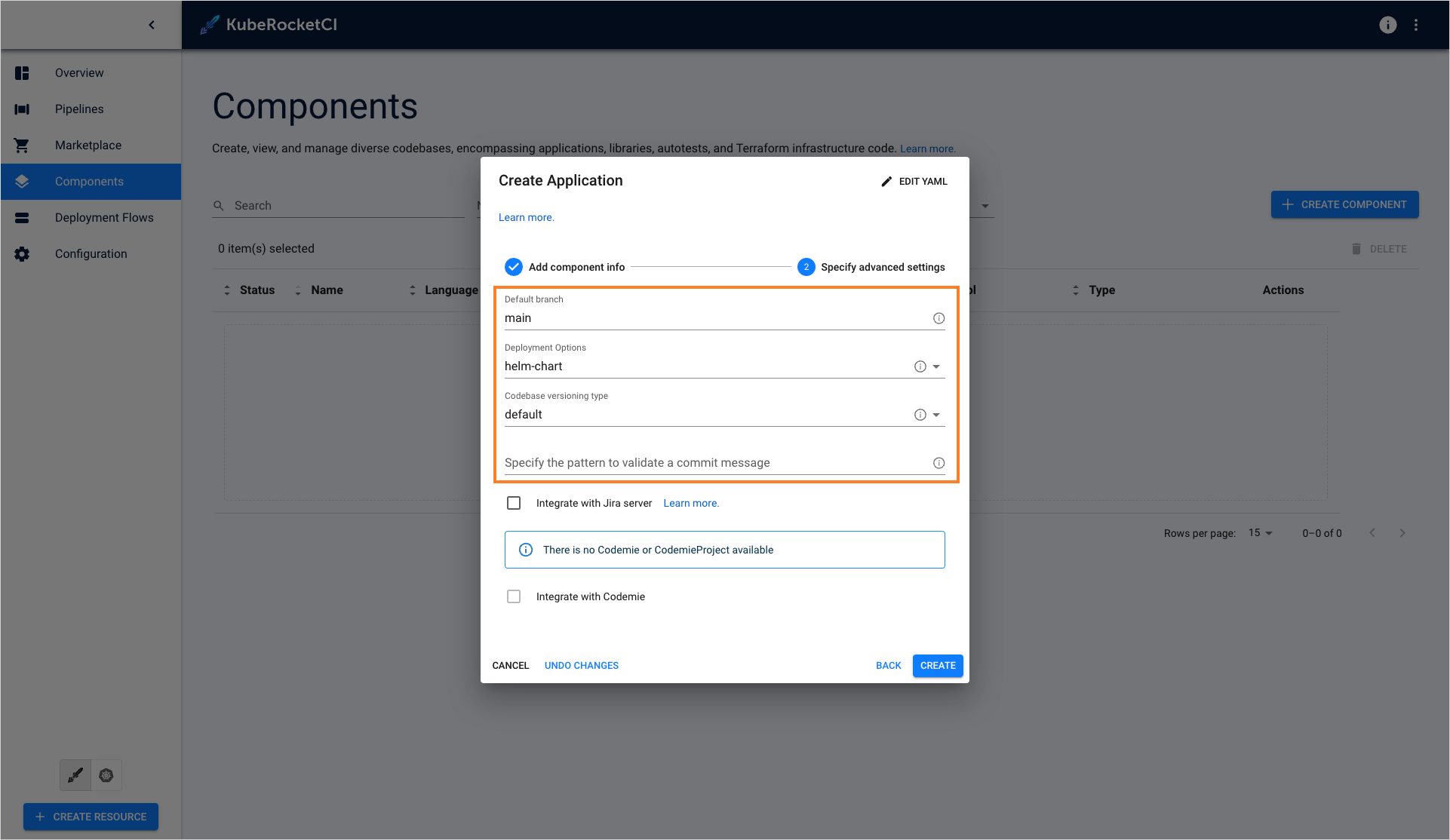Open Configuration using the gear icon
This screenshot has width=1450, height=840.
(x=22, y=253)
